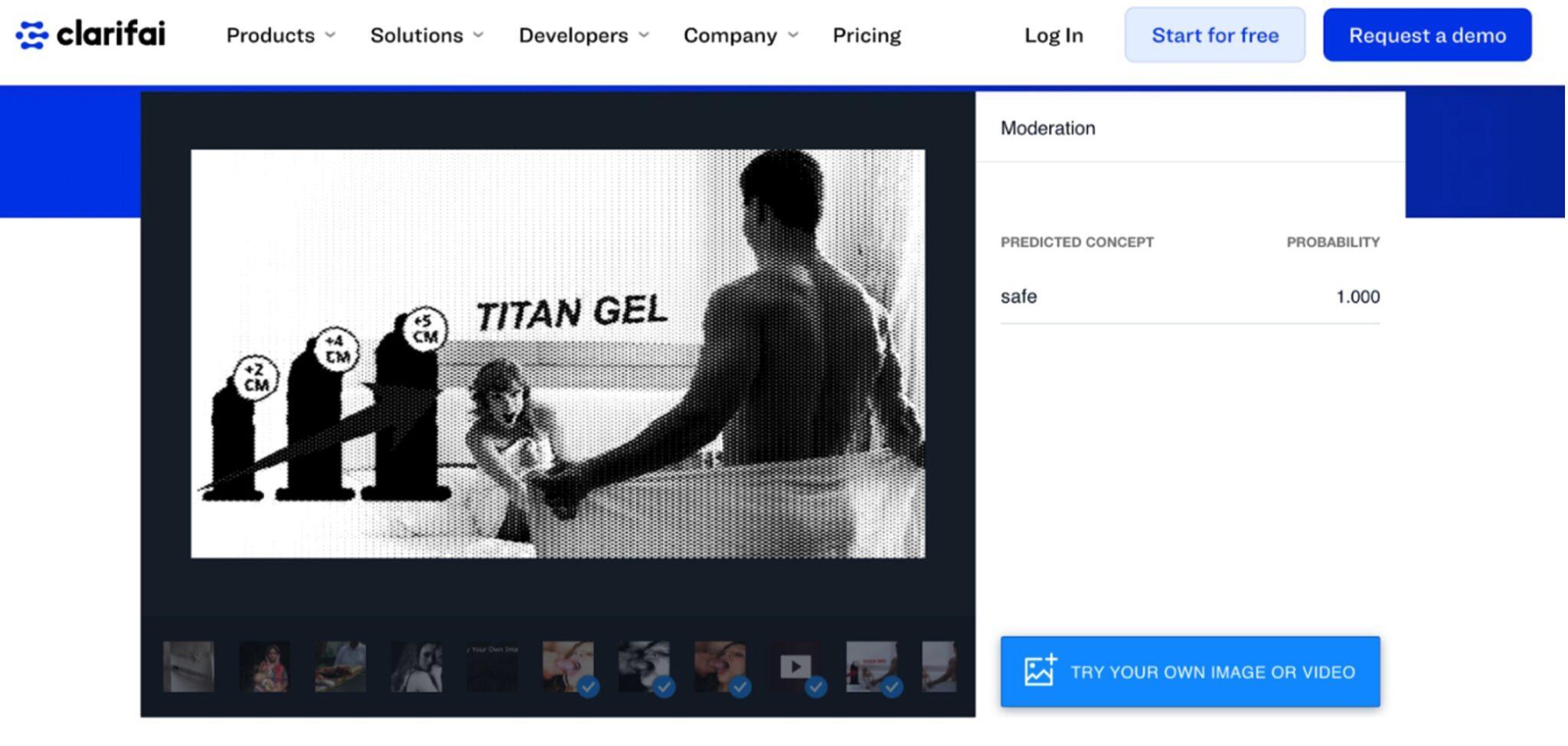Image resolution: width=1568 pixels, height=746 pixels.
Task: Expand the Products navigation menu
Action: [x=281, y=35]
